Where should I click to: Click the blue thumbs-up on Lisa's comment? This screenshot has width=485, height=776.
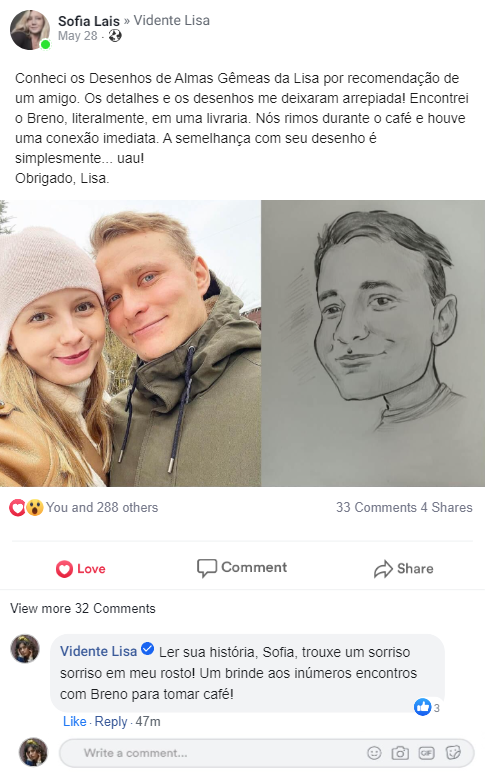pyautogui.click(x=422, y=707)
